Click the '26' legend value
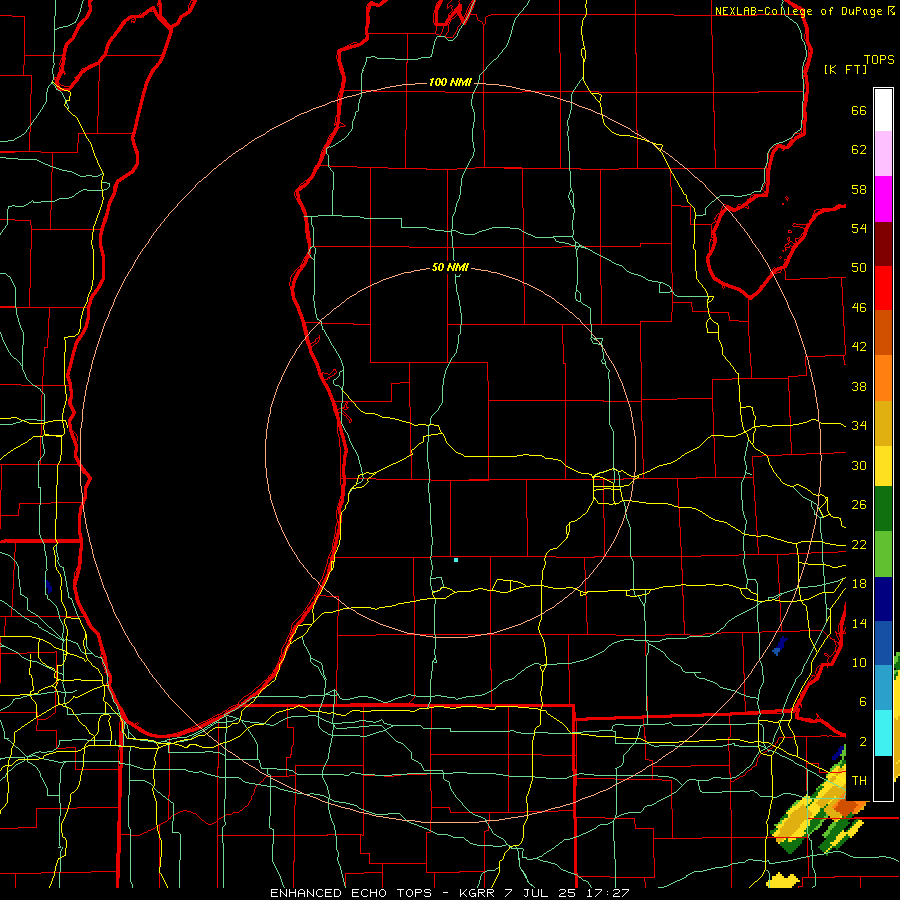900x900 pixels. click(x=859, y=505)
